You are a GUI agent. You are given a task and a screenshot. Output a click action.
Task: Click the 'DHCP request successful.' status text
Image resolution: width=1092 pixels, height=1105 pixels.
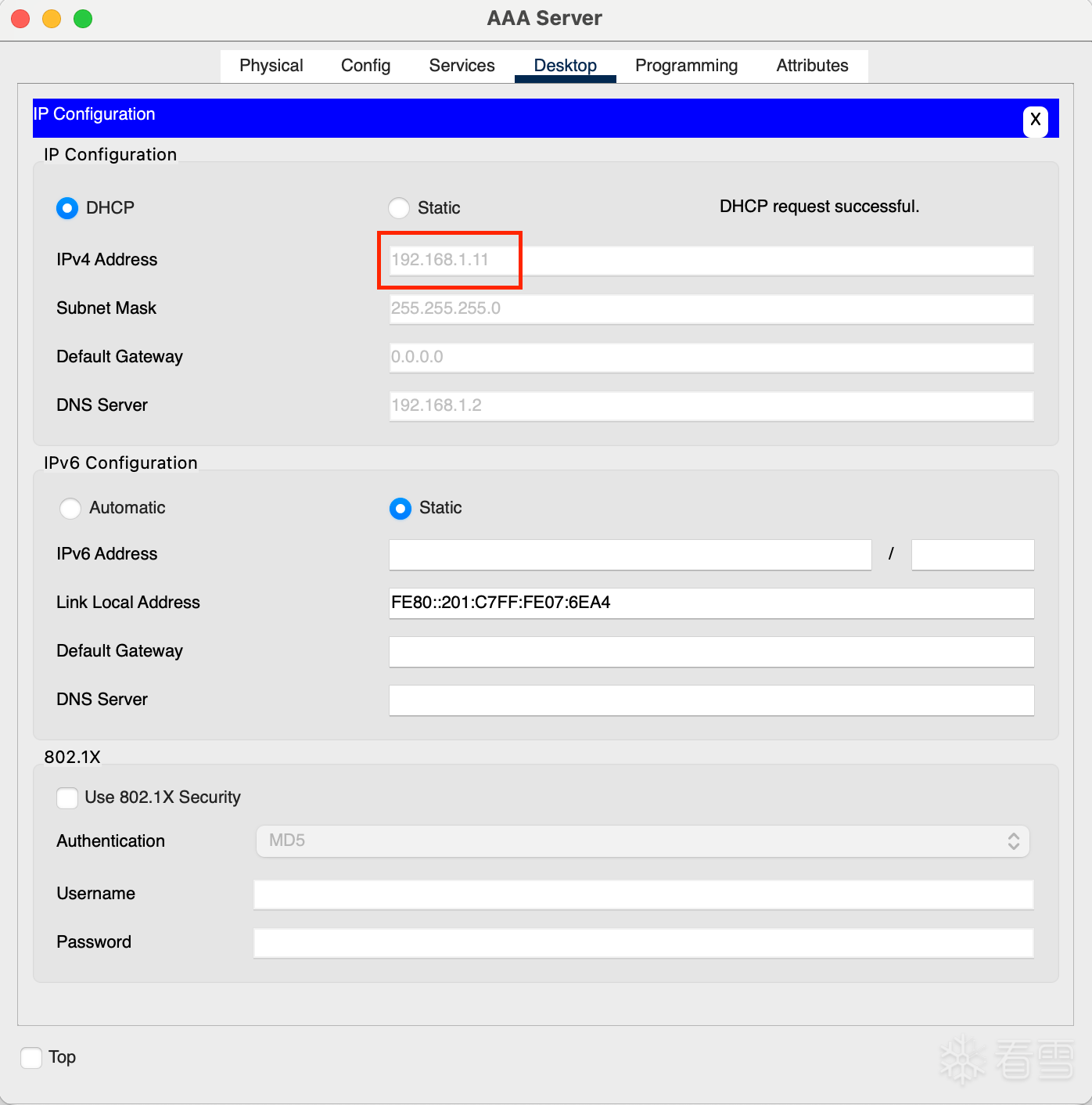[819, 207]
